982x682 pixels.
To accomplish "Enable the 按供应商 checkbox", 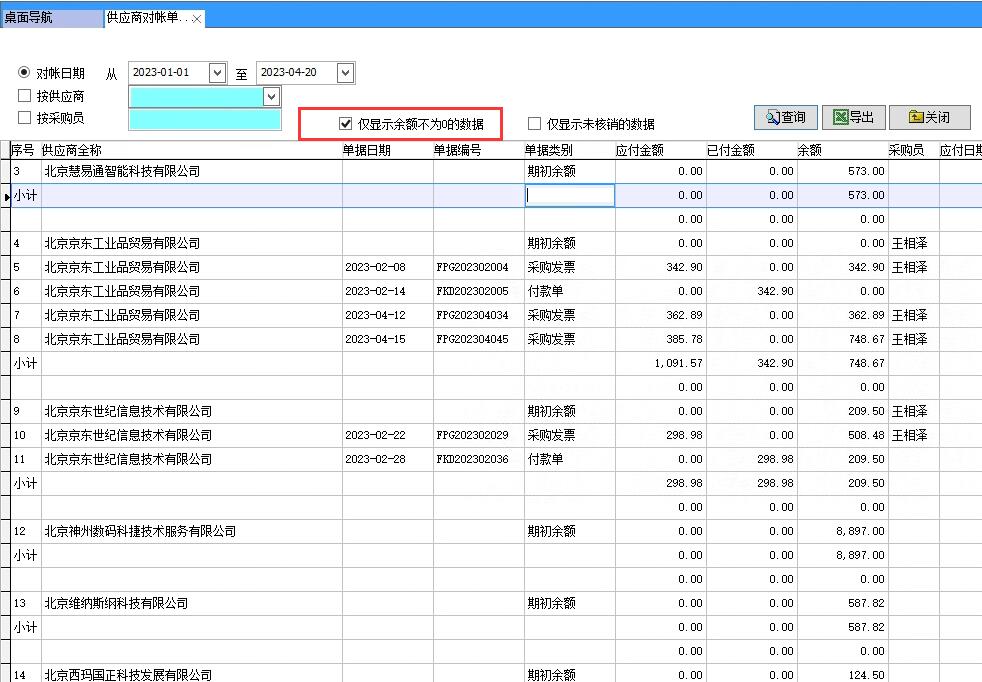I will click(x=22, y=96).
